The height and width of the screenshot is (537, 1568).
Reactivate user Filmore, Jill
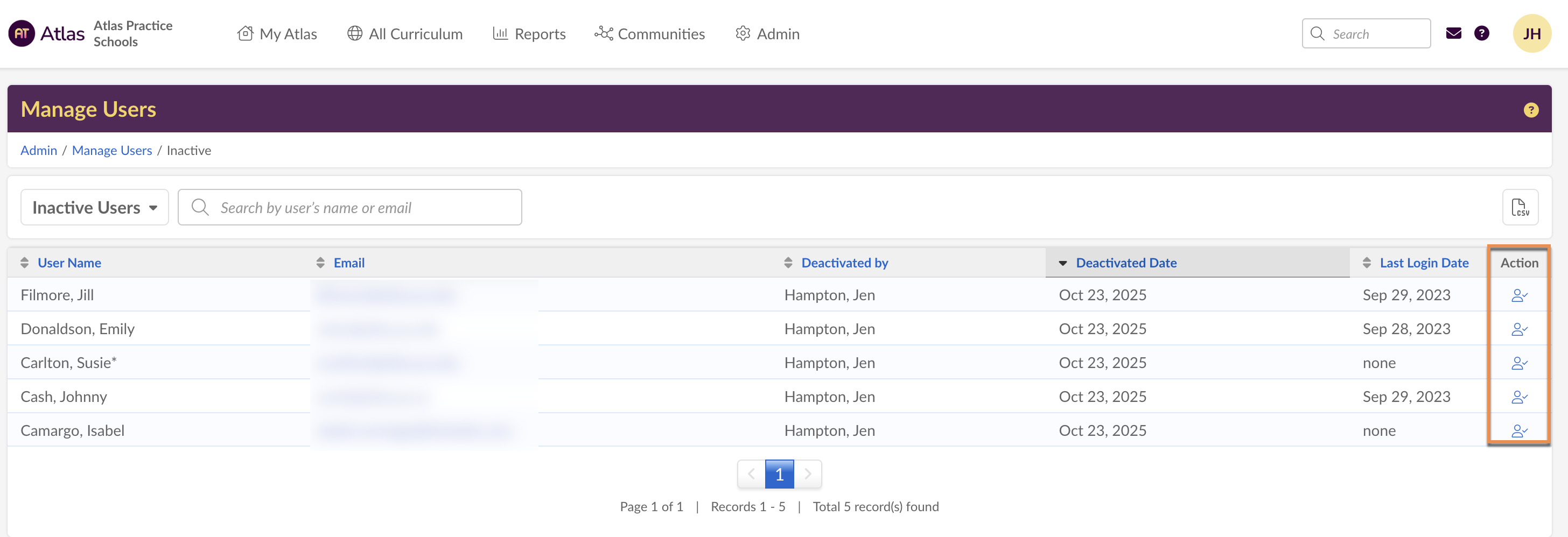click(x=1518, y=295)
